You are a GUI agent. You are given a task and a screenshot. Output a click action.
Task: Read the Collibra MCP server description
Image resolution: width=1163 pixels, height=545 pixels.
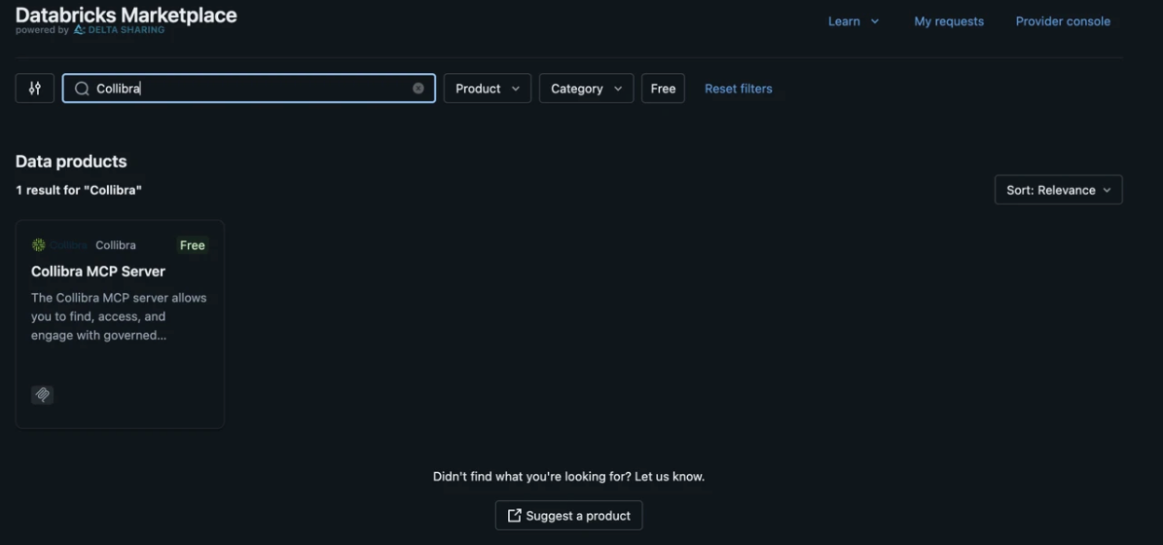[x=119, y=317]
